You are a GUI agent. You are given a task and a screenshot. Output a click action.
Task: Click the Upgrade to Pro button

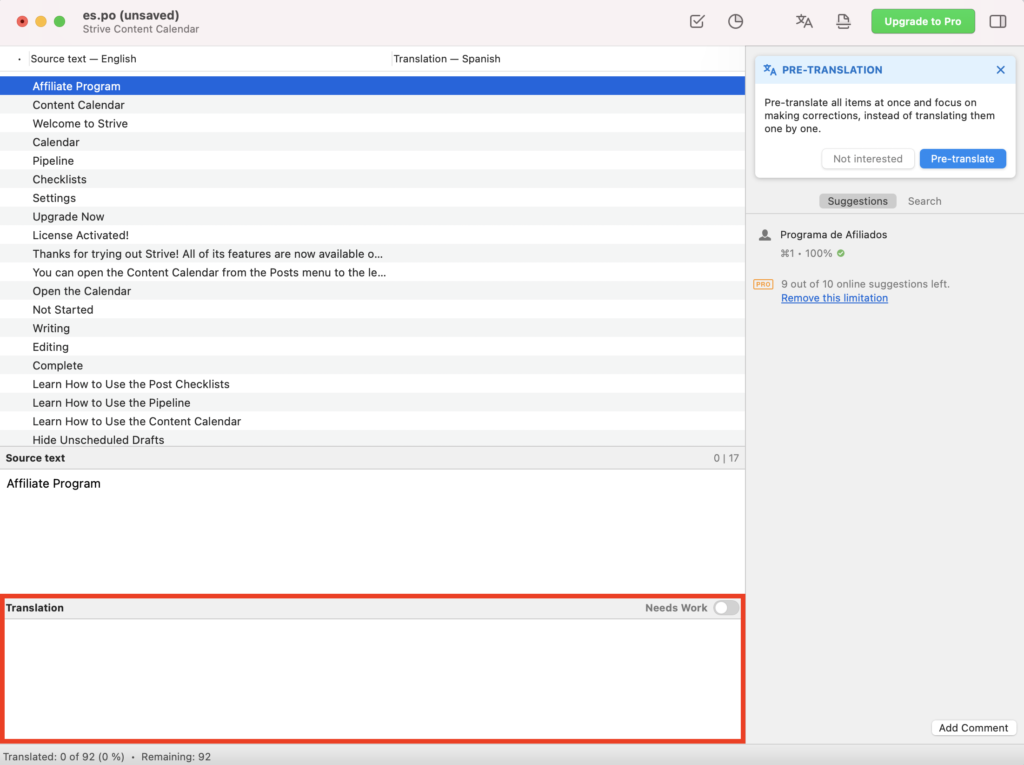[923, 22]
